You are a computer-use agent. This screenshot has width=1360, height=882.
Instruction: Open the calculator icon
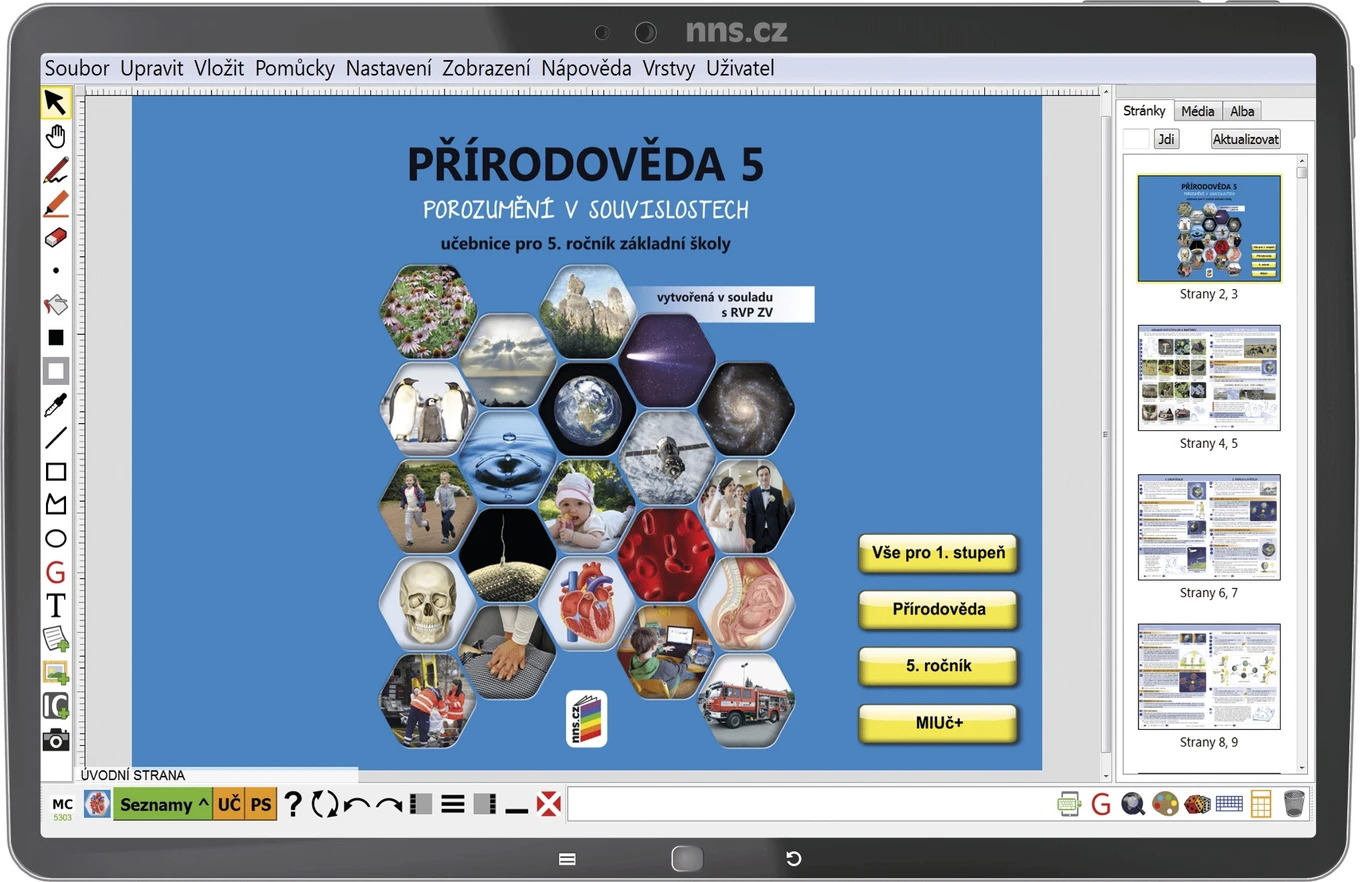coord(1261,803)
